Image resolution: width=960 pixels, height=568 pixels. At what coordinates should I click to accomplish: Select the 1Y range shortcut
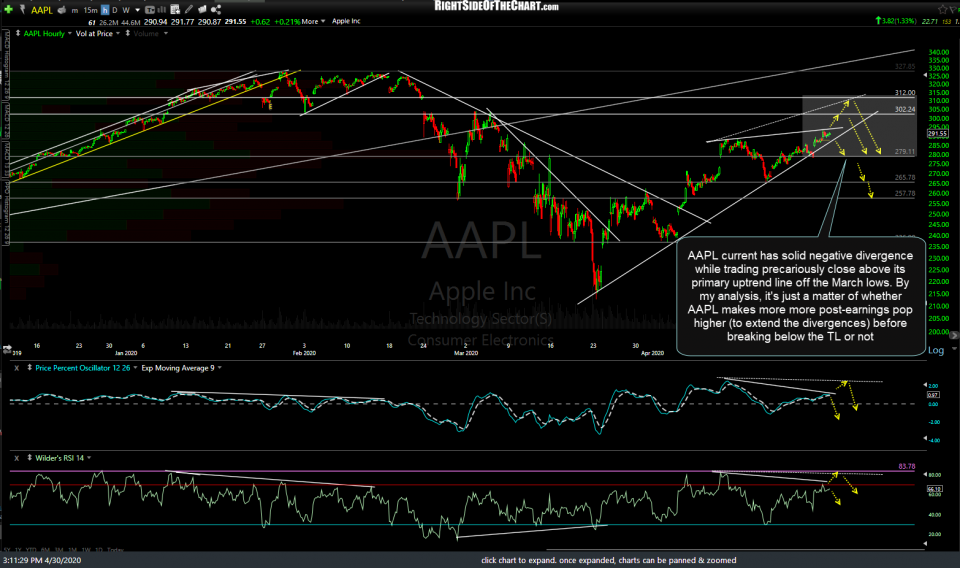(x=18, y=550)
